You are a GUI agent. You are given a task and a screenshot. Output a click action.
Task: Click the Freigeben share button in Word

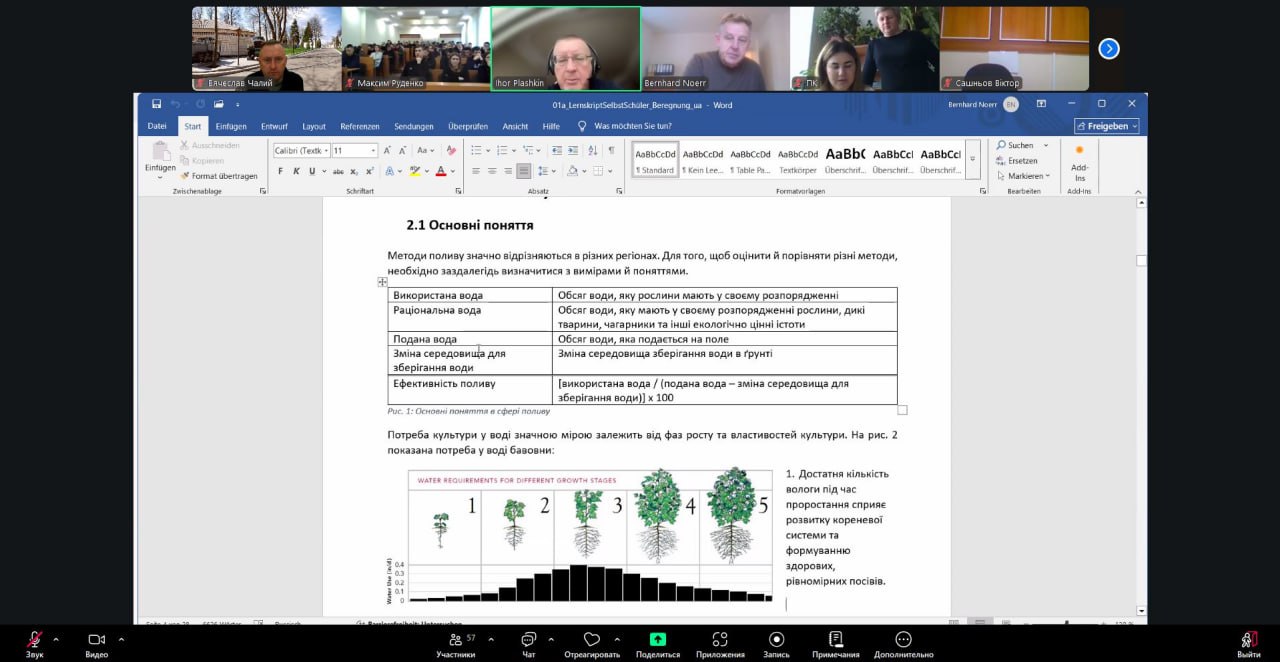tap(1106, 127)
